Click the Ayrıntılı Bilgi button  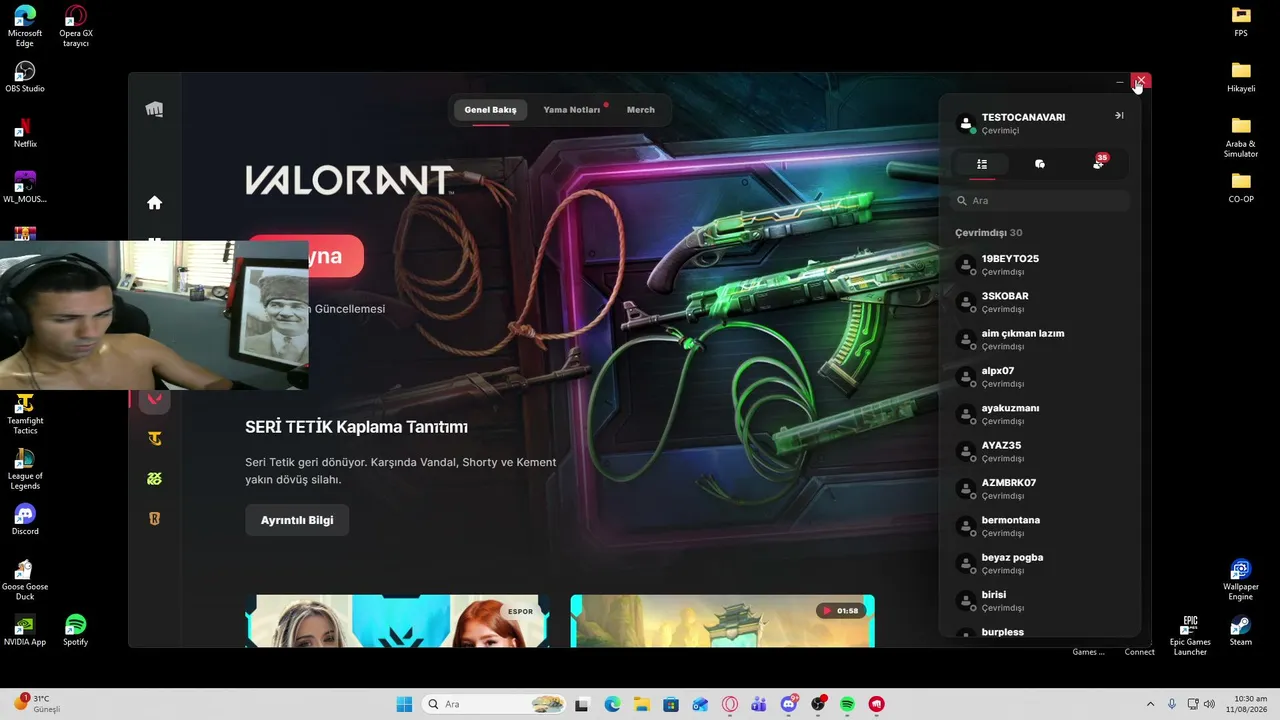click(297, 520)
